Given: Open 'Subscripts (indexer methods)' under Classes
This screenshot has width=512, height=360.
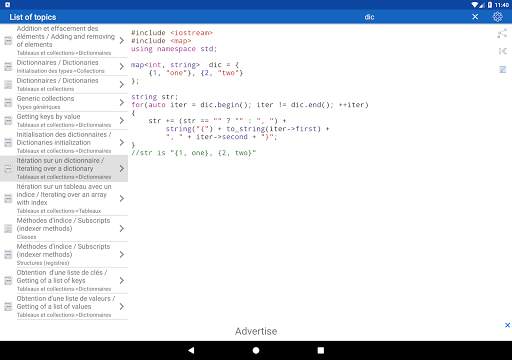Looking at the screenshot, I should click(x=64, y=228).
